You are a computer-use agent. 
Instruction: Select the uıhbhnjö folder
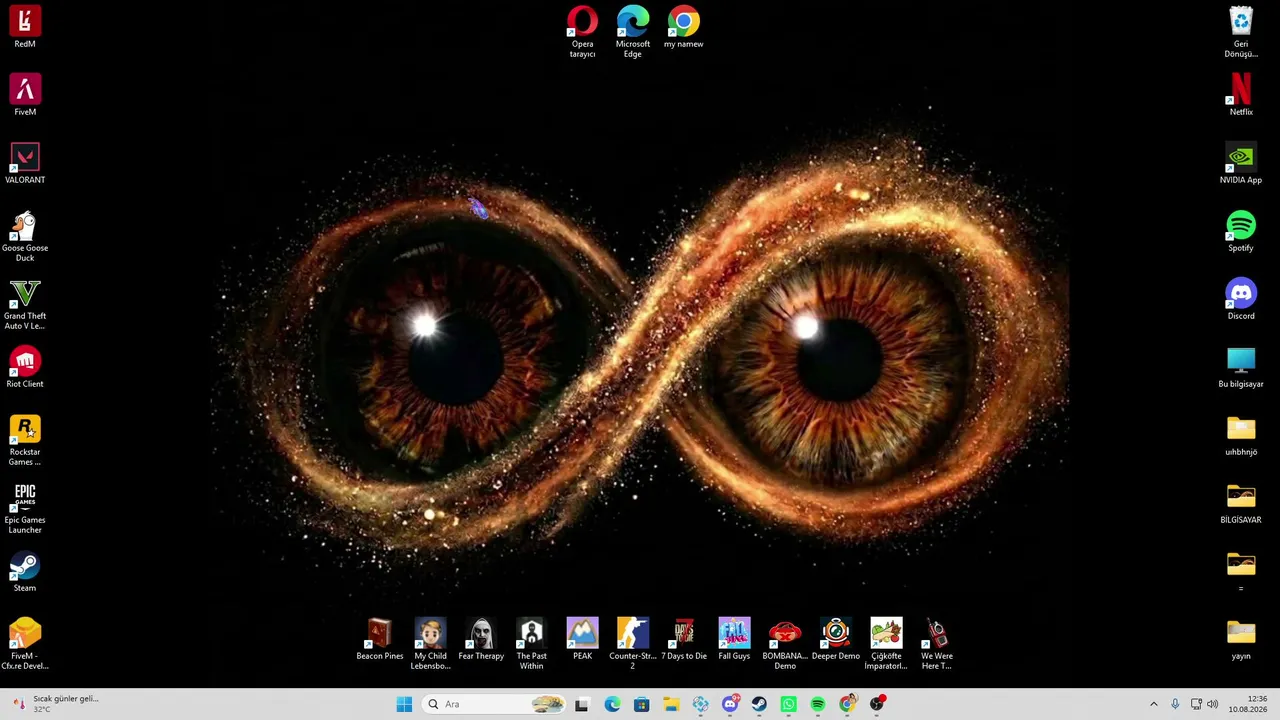pos(1241,435)
